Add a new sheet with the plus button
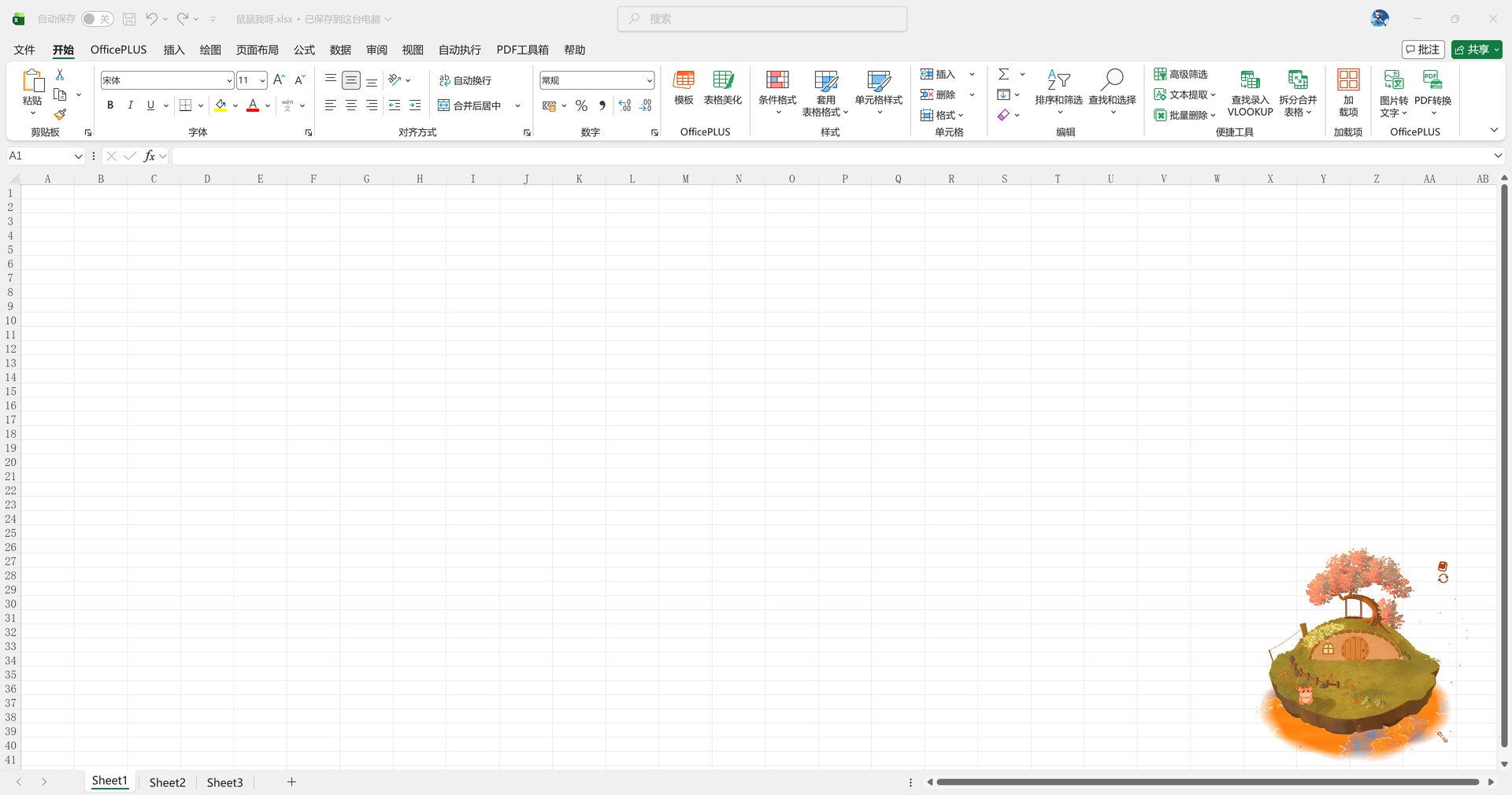The image size is (1512, 795). 291,782
